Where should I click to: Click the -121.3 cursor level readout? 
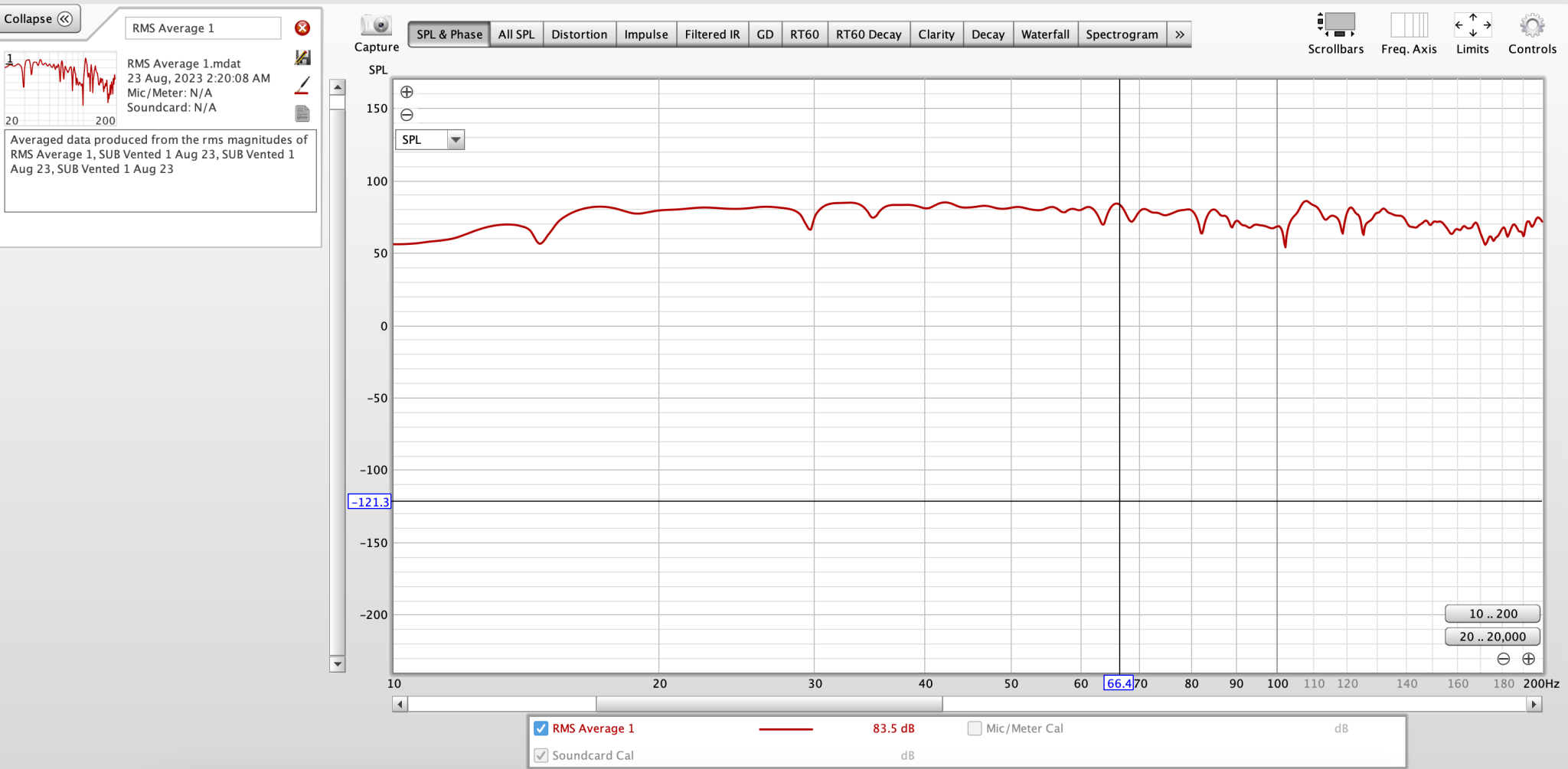coord(370,502)
